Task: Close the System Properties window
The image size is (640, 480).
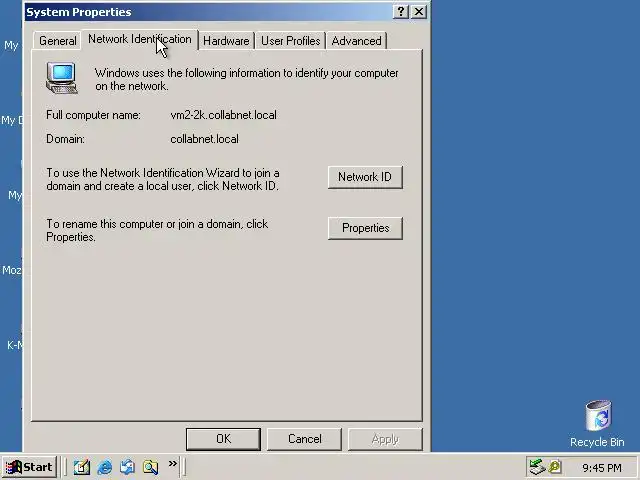Action: coord(419,11)
